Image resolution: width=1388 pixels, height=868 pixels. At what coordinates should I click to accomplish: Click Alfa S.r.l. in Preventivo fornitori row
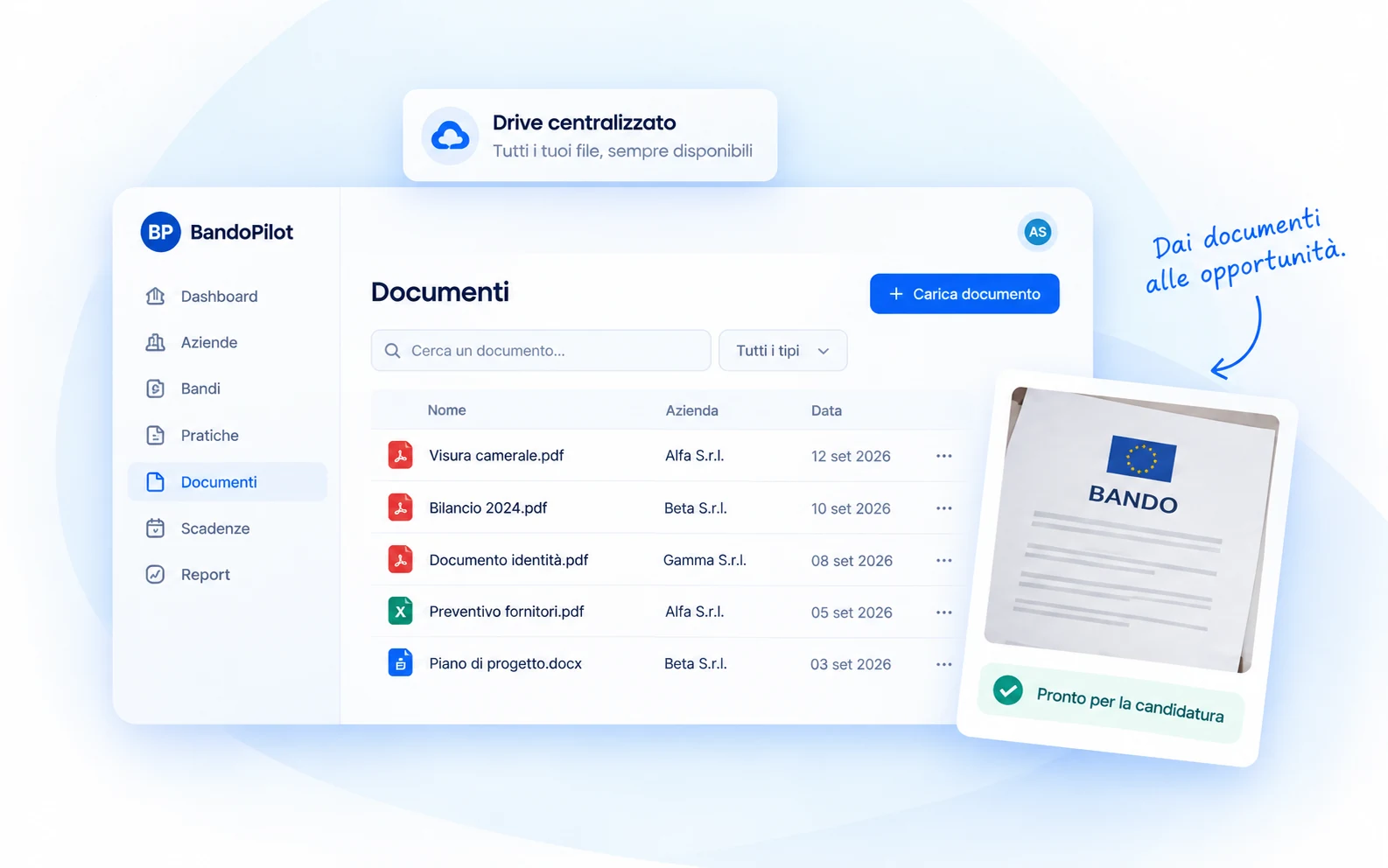click(x=695, y=612)
